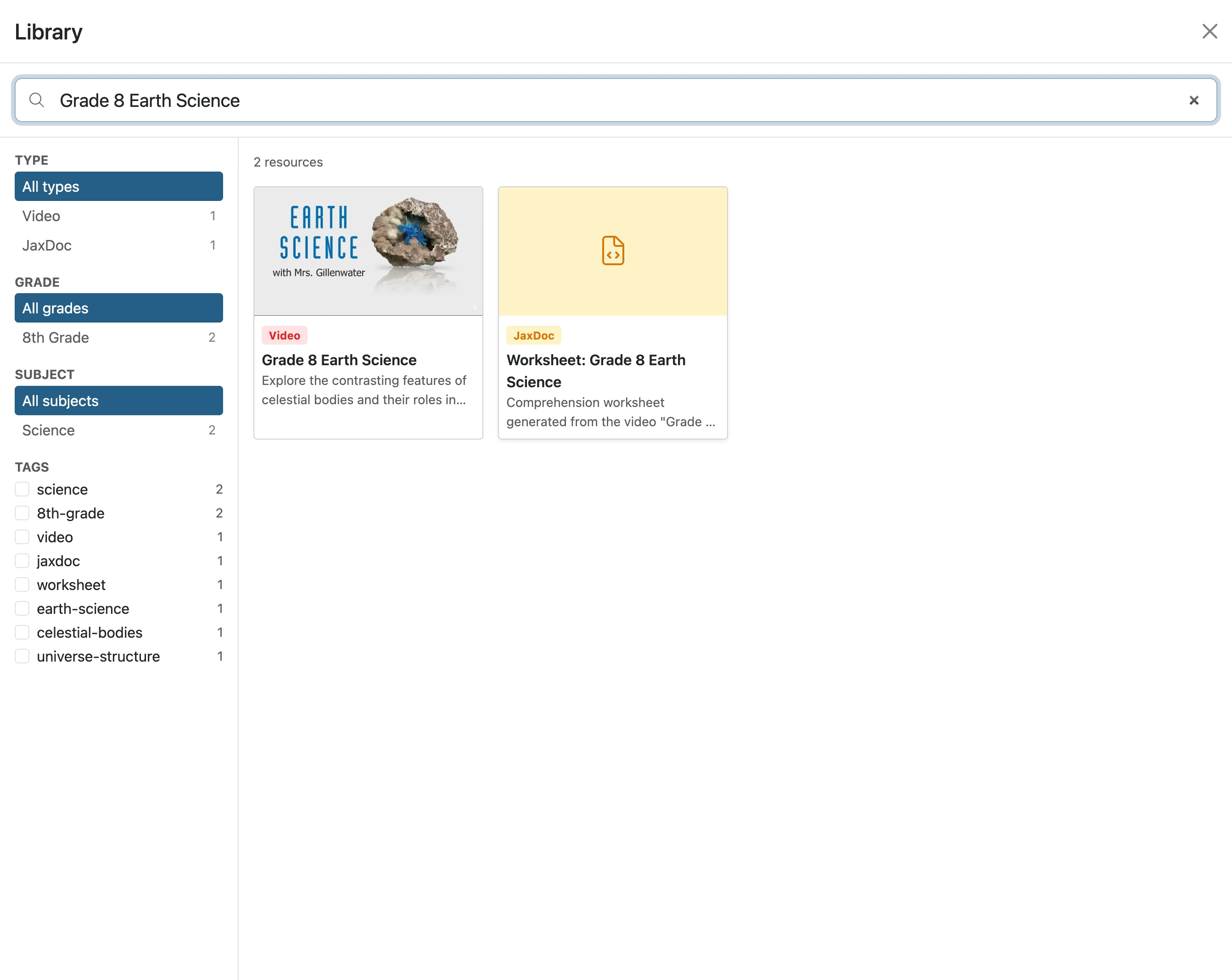
Task: Click the red Video type badge
Action: tap(285, 335)
